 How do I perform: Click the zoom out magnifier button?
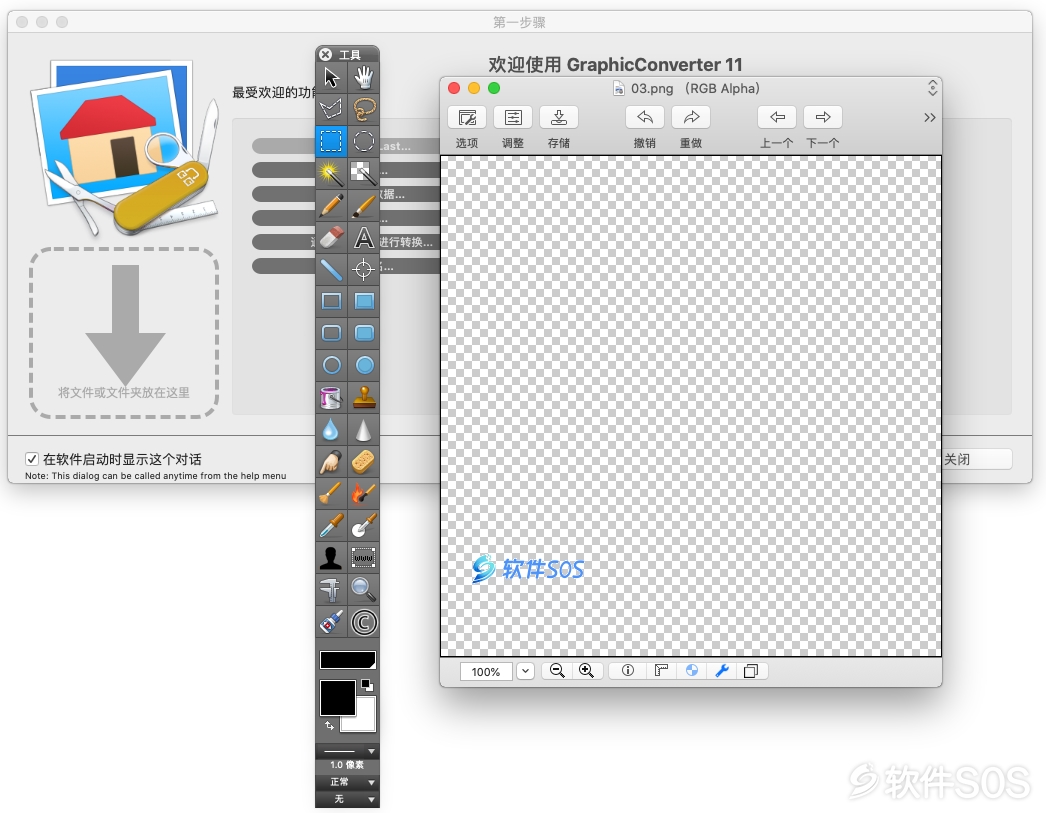[557, 671]
